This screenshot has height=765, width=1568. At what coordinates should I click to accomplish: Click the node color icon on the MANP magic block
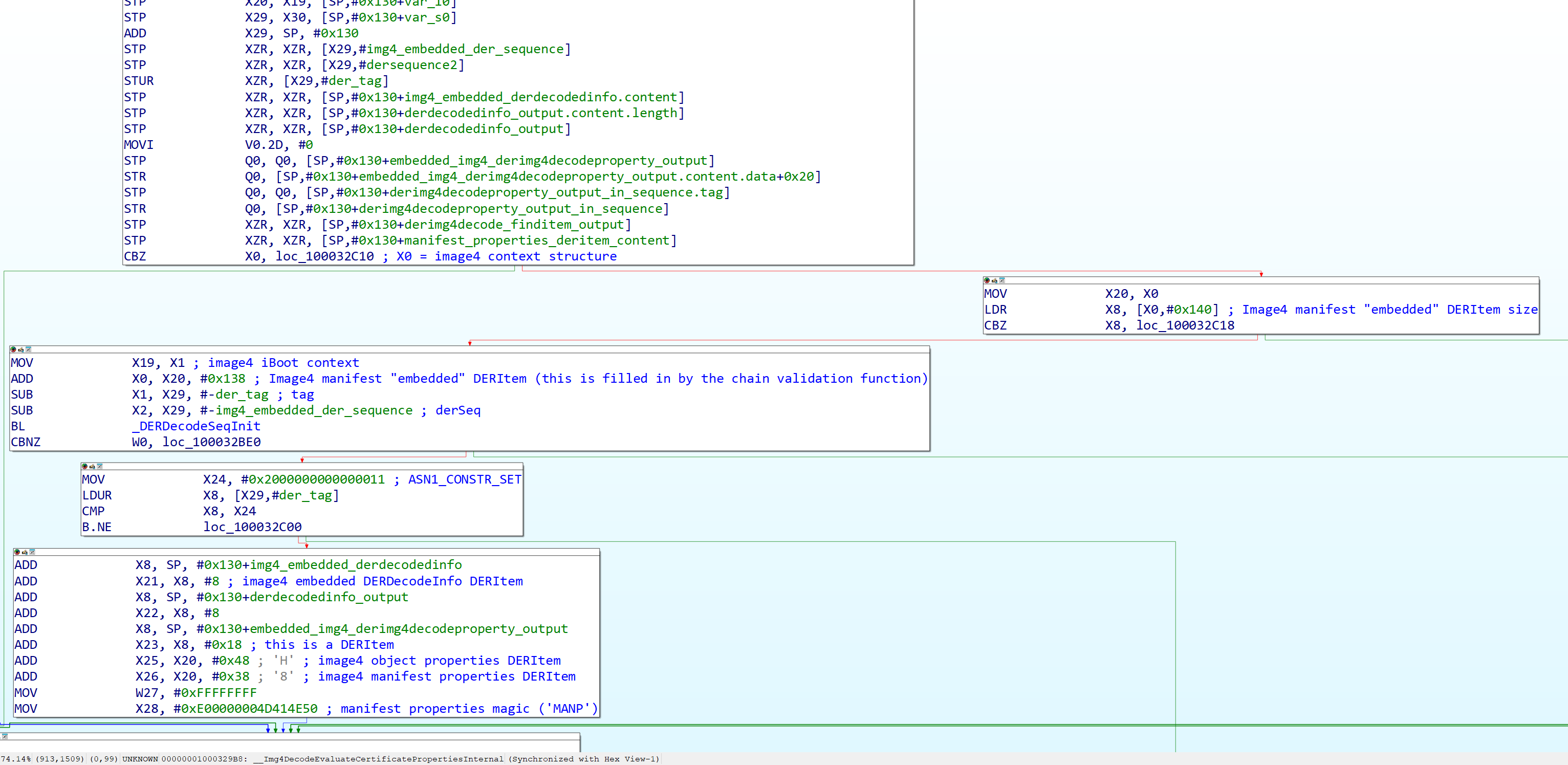pos(17,552)
